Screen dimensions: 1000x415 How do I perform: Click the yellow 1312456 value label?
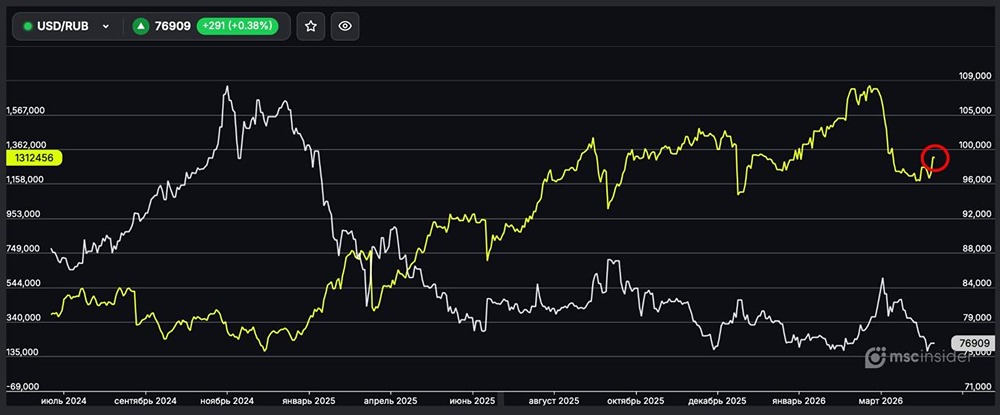click(x=33, y=157)
